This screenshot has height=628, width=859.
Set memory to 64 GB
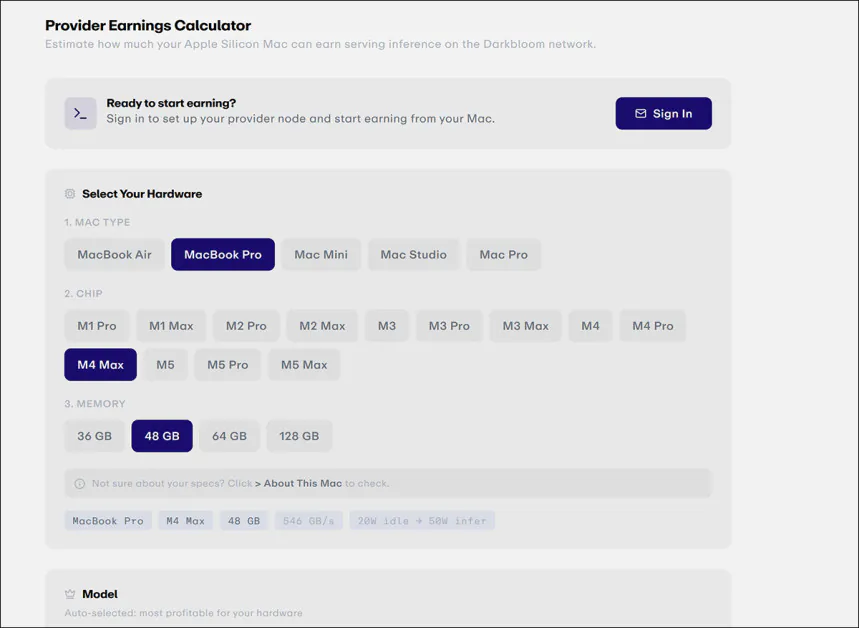click(230, 436)
